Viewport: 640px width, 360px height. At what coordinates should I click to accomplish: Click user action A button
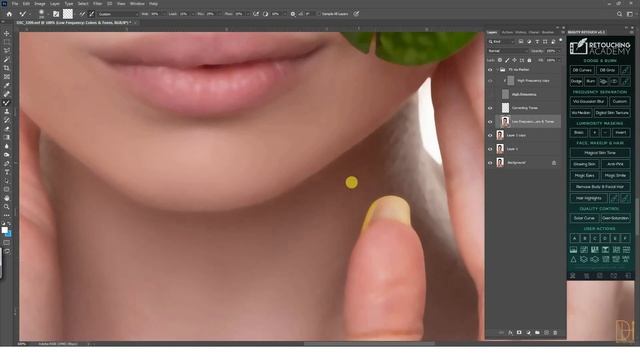point(574,238)
